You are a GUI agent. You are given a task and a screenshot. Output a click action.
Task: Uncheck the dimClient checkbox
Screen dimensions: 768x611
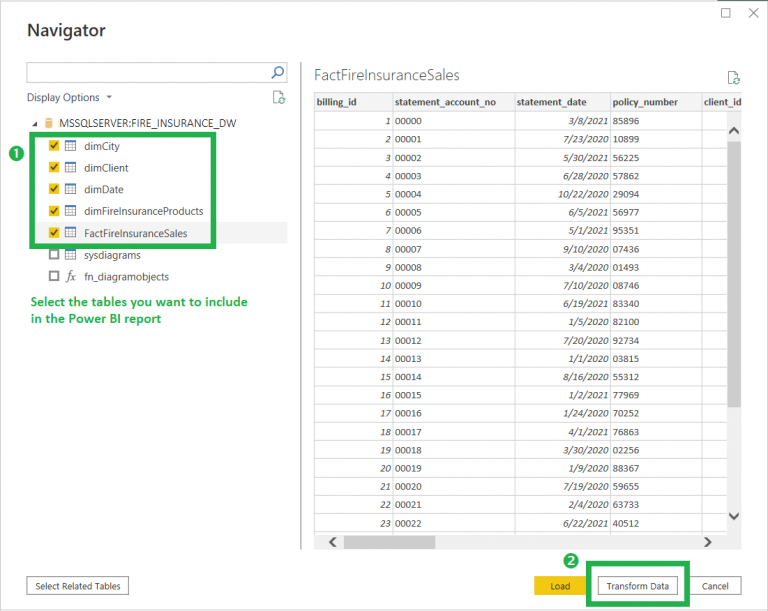tap(54, 168)
